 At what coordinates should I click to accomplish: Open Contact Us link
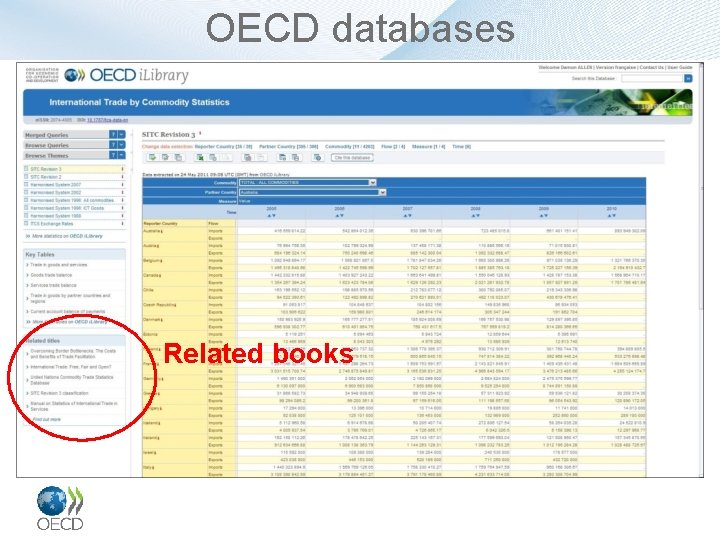coord(652,68)
